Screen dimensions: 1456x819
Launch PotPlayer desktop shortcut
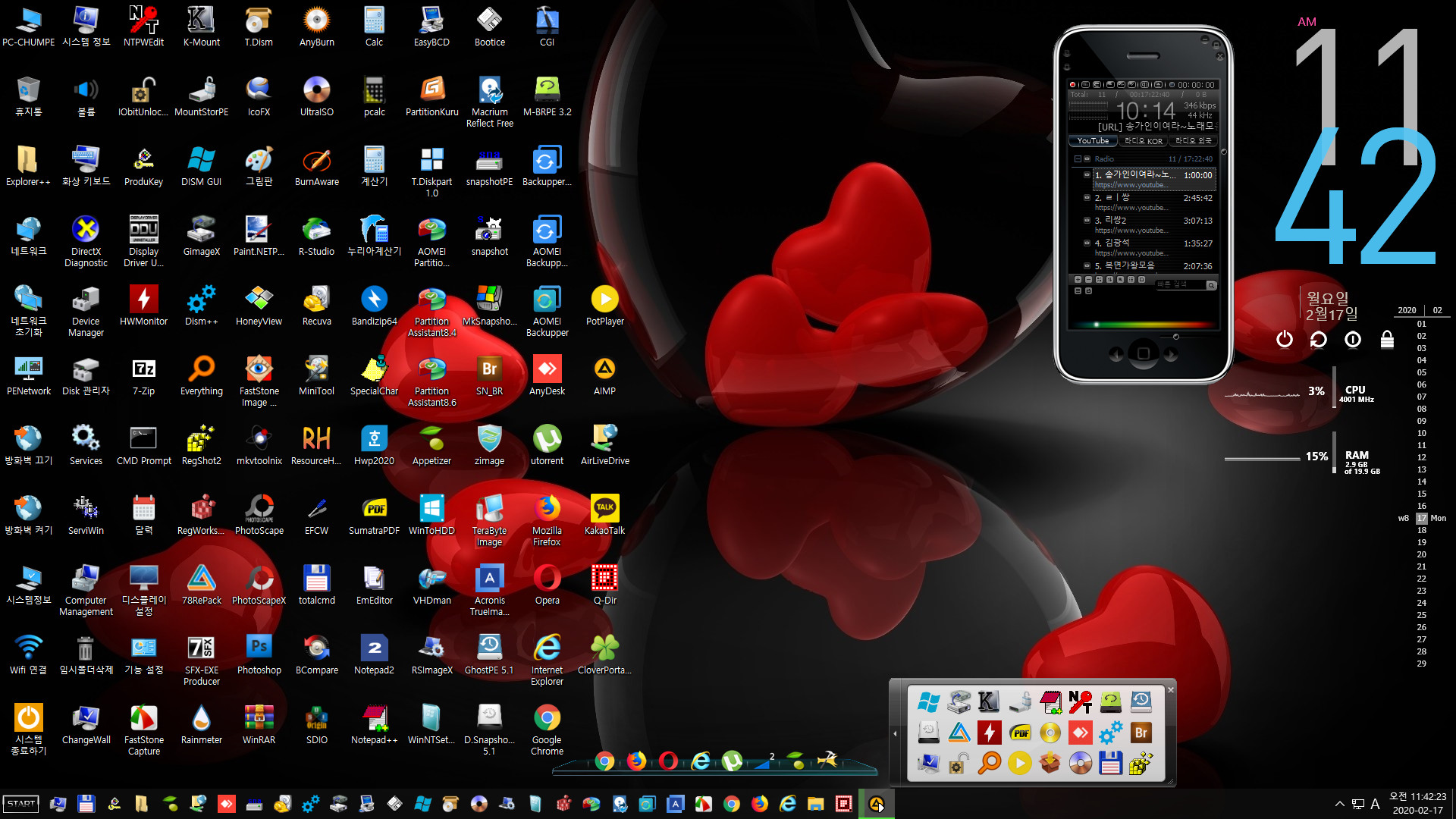click(604, 306)
